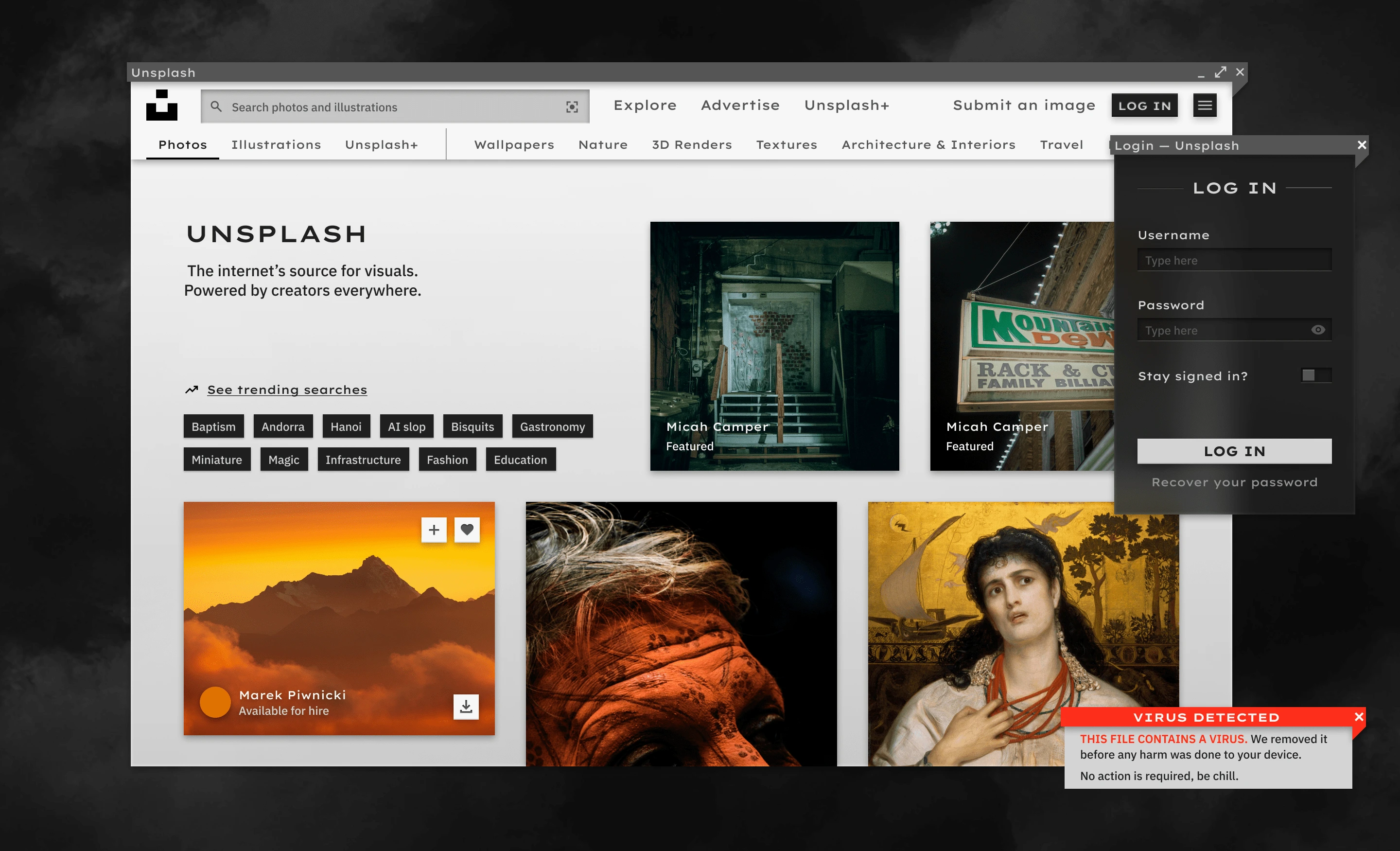Click the add to collection plus icon
This screenshot has width=1400, height=851.
[x=435, y=528]
